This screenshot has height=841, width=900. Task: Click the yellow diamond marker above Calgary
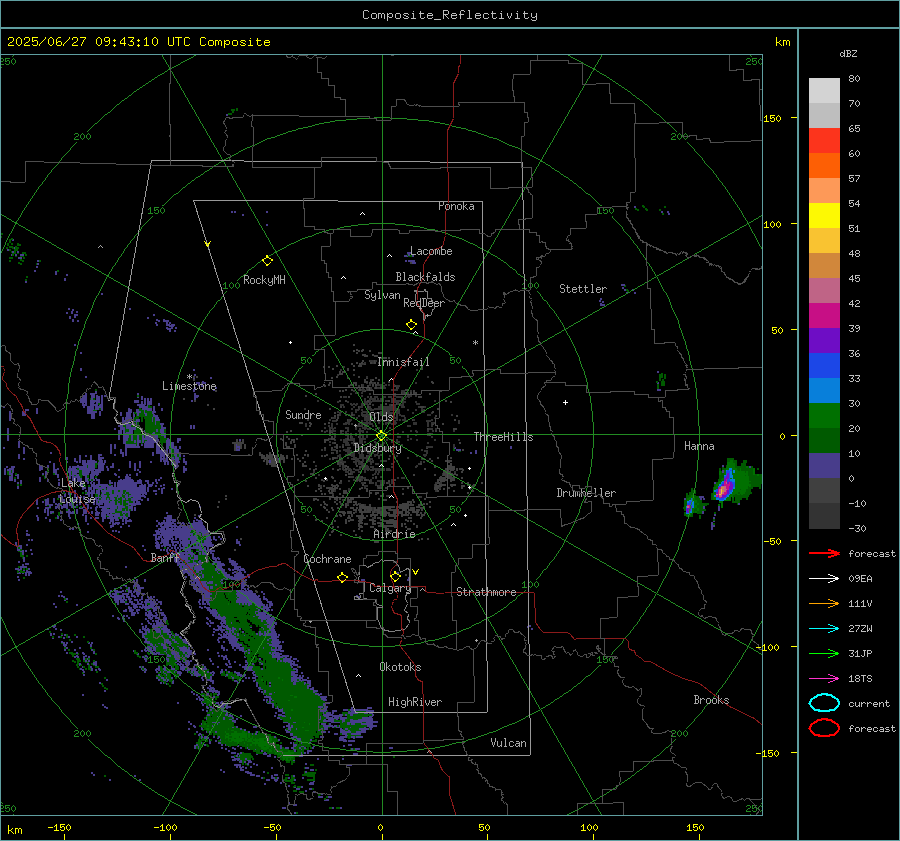395,576
